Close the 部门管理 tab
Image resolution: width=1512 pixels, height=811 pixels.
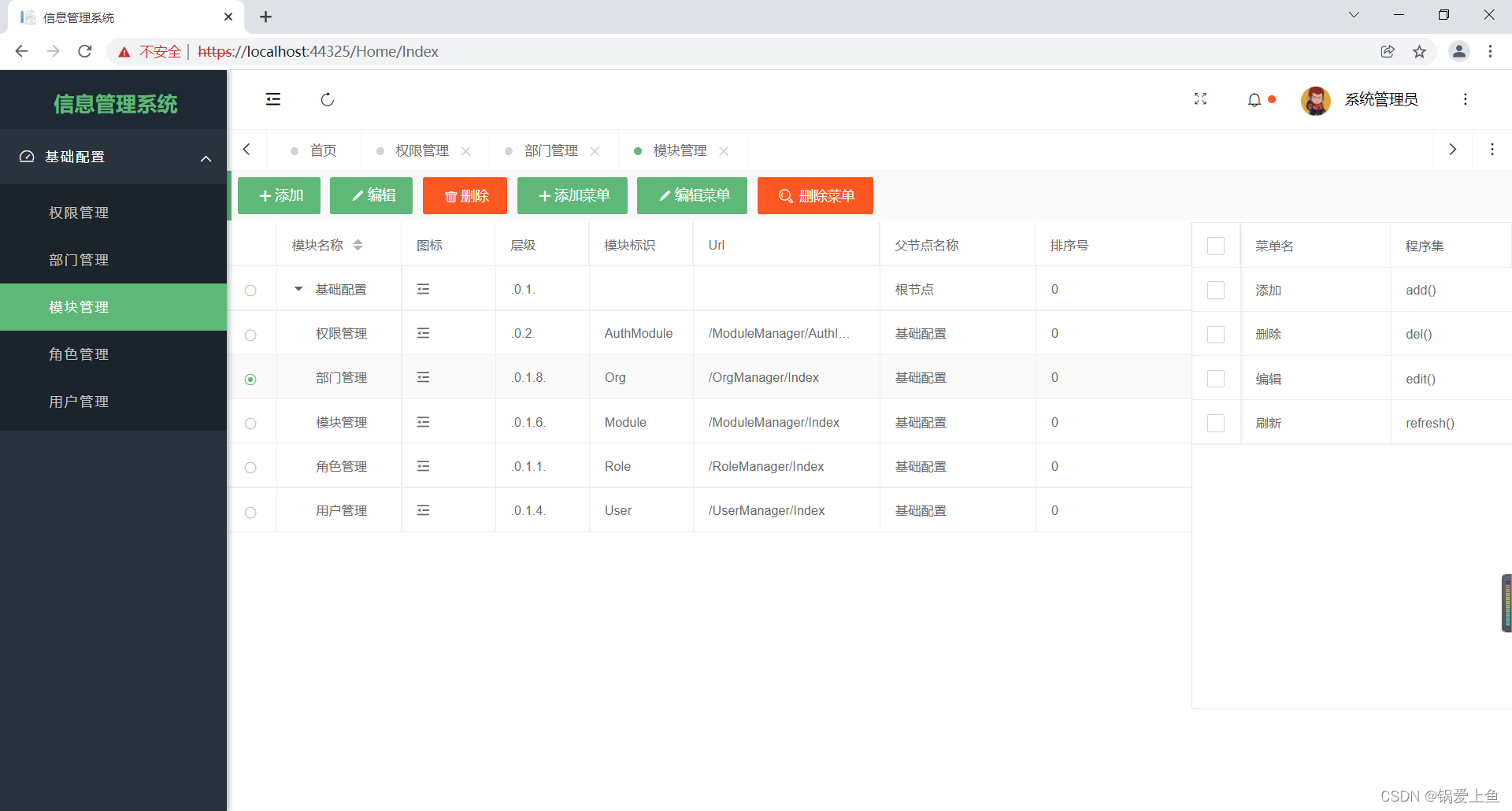coord(595,151)
